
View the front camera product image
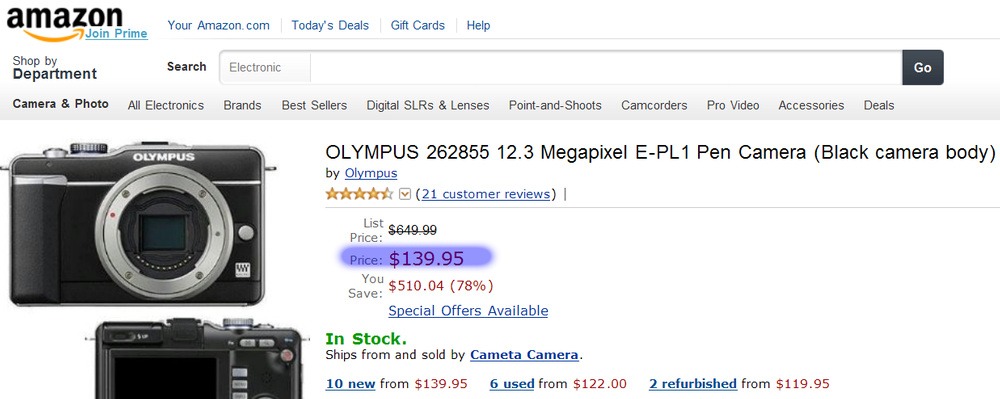(138, 224)
